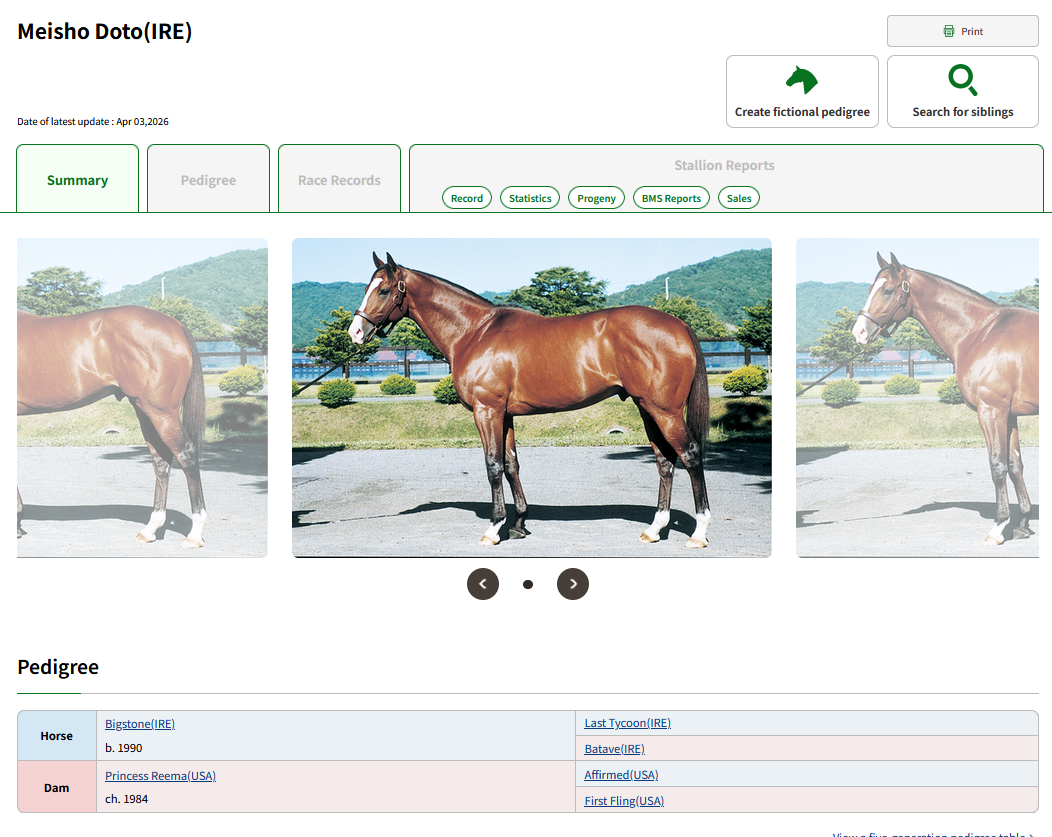Click the Dam row header cell

[57, 787]
